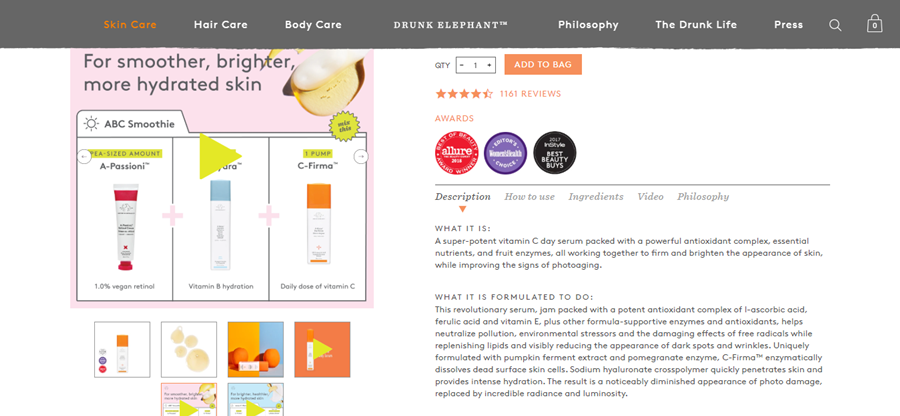This screenshot has height=416, width=900.
Task: Switch to the Ingredients tab
Action: click(x=596, y=197)
